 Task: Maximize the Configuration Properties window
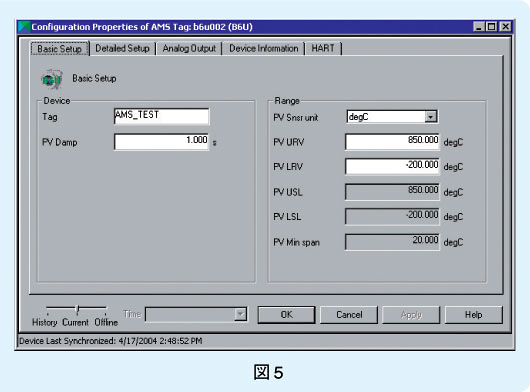(491, 27)
